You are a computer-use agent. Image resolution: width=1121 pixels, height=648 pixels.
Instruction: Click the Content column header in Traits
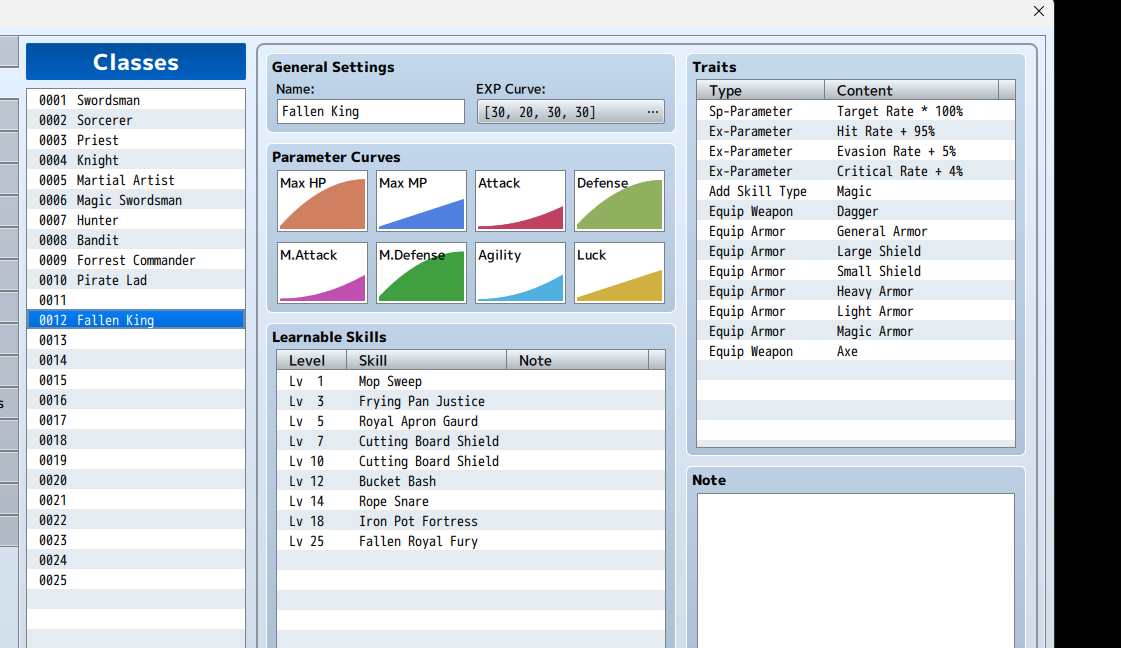912,90
